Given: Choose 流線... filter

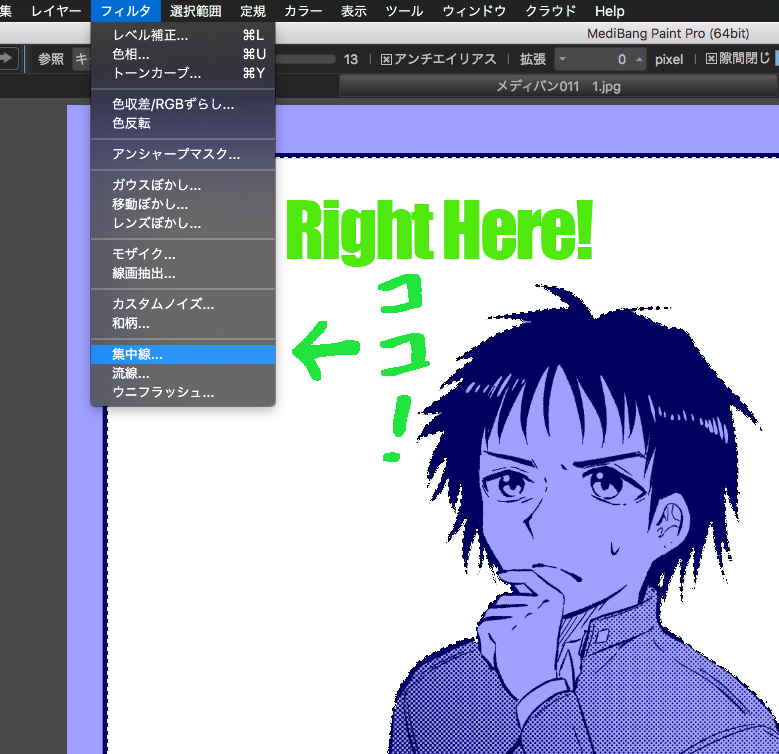Looking at the screenshot, I should click(183, 373).
